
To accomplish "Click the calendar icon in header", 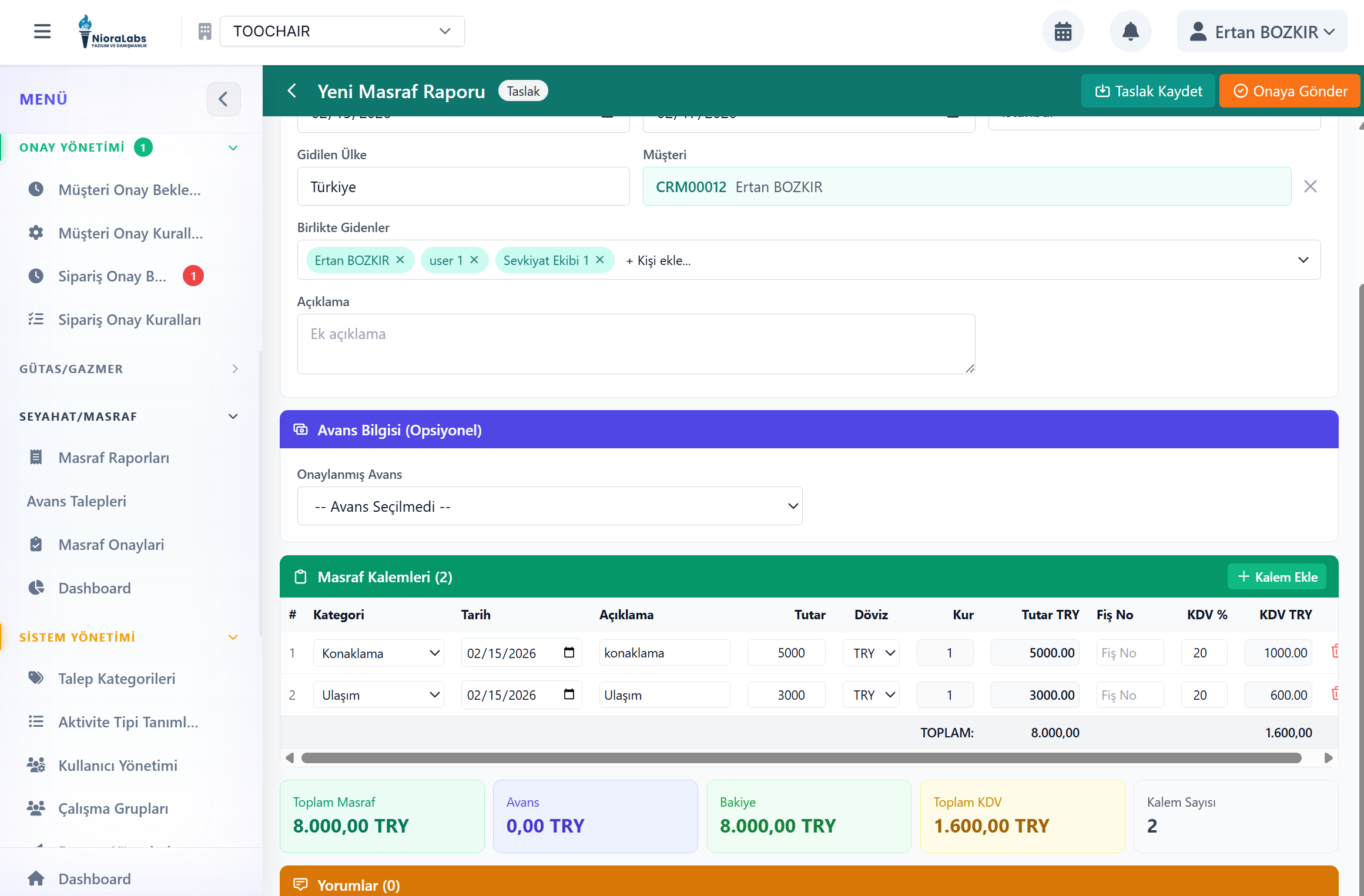I will (1063, 32).
